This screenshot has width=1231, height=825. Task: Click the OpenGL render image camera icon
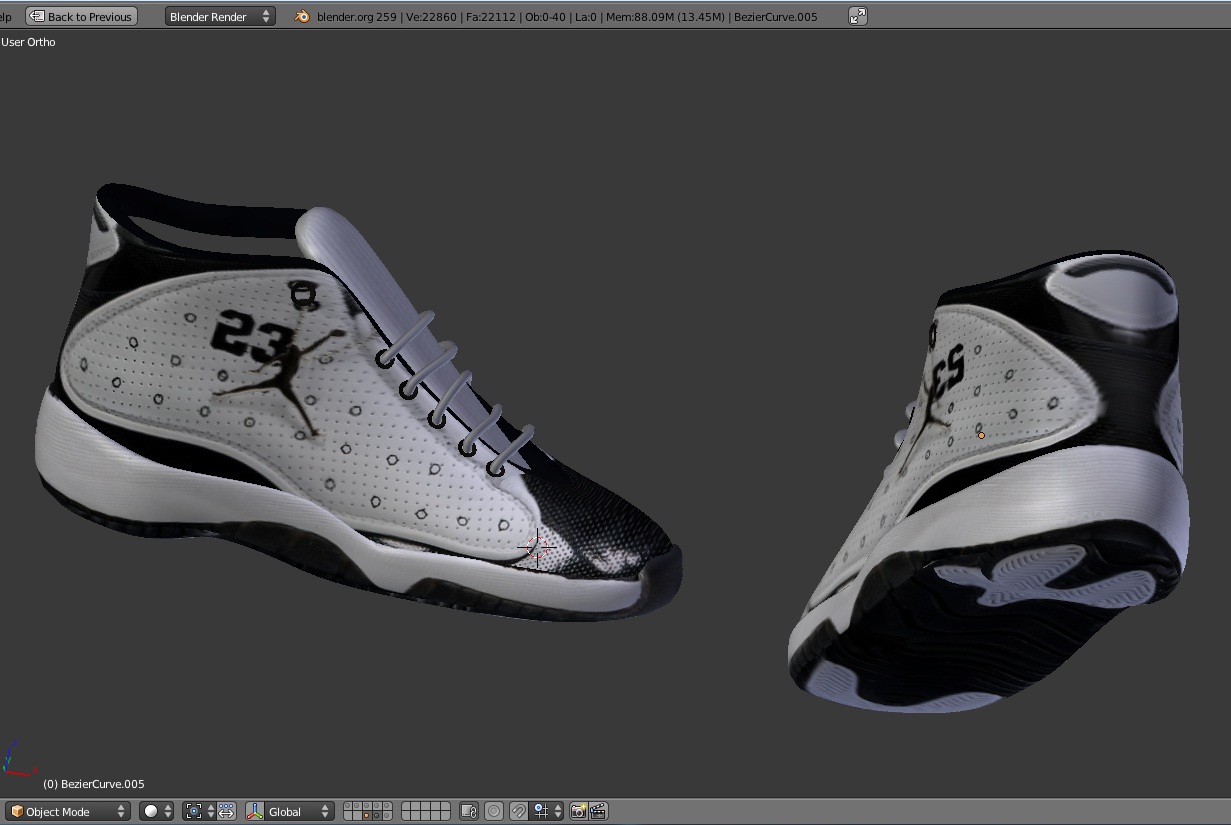click(x=578, y=811)
